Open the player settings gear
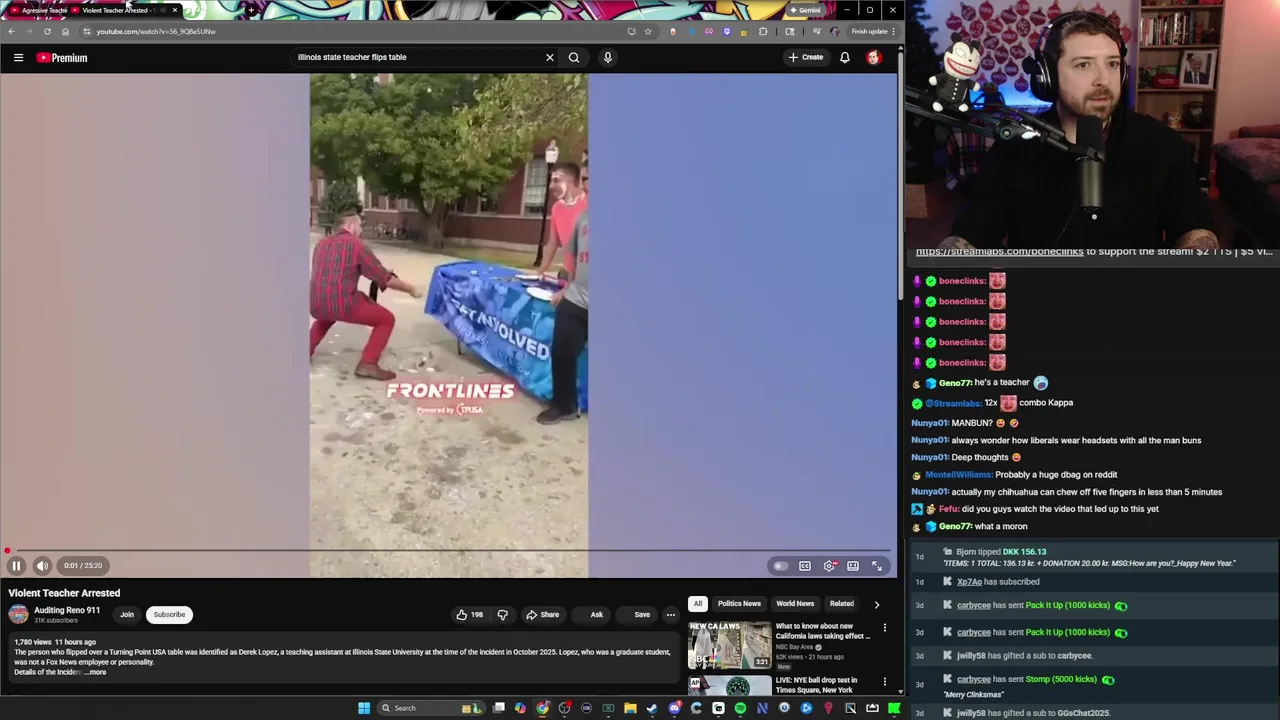Screen dimensions: 1280x720 coord(830,566)
